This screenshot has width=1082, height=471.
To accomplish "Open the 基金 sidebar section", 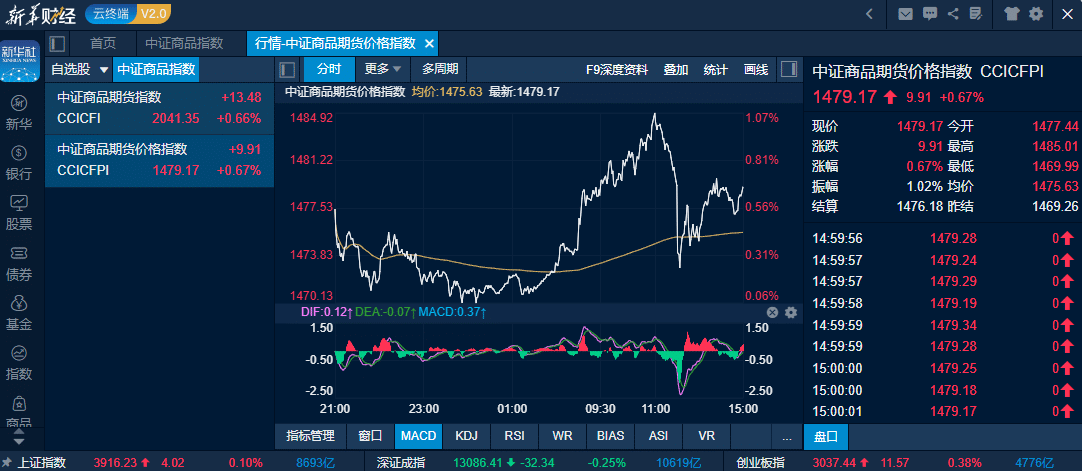I will pyautogui.click(x=19, y=312).
